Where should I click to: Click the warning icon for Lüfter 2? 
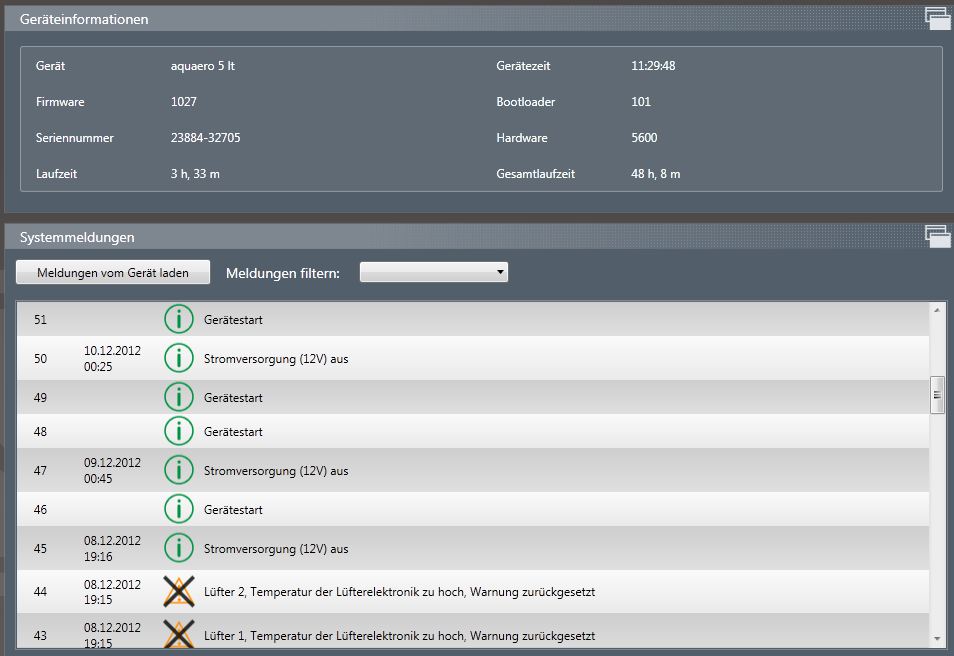tap(178, 592)
